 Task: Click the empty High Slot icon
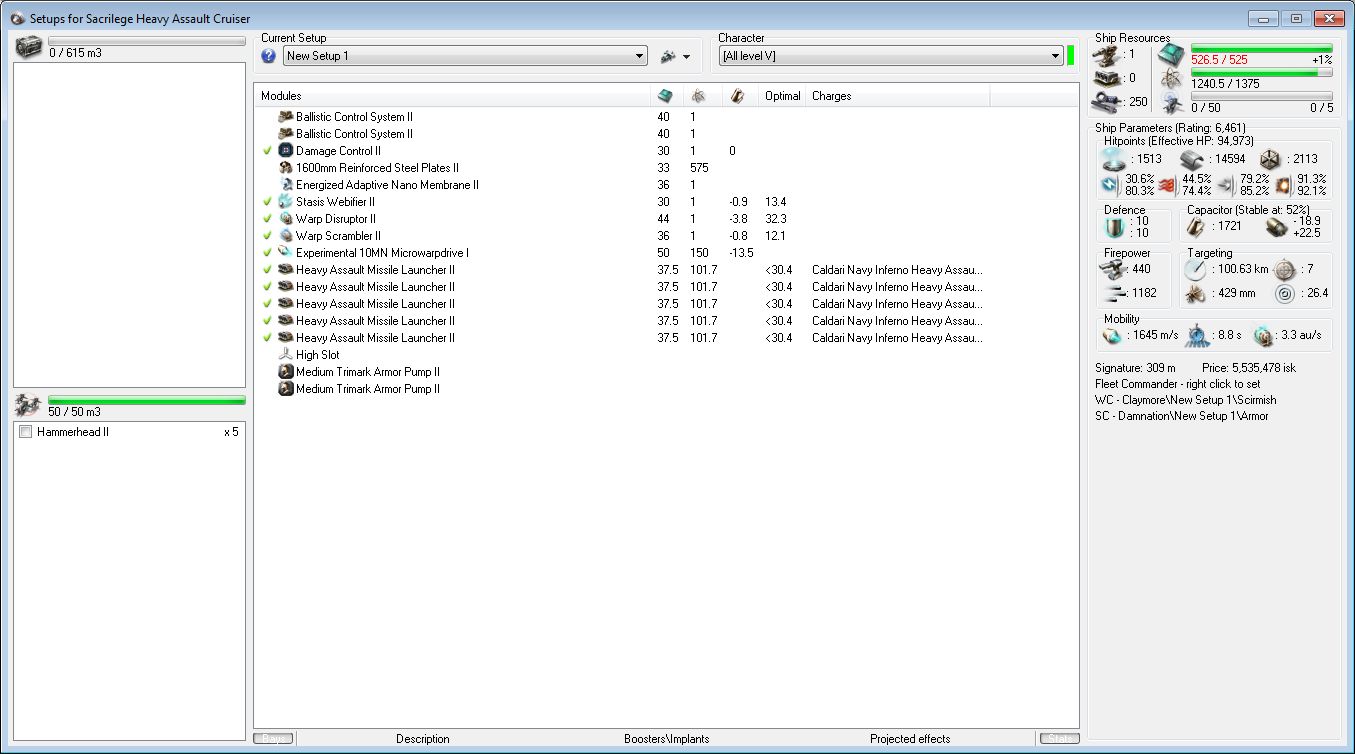[x=286, y=355]
